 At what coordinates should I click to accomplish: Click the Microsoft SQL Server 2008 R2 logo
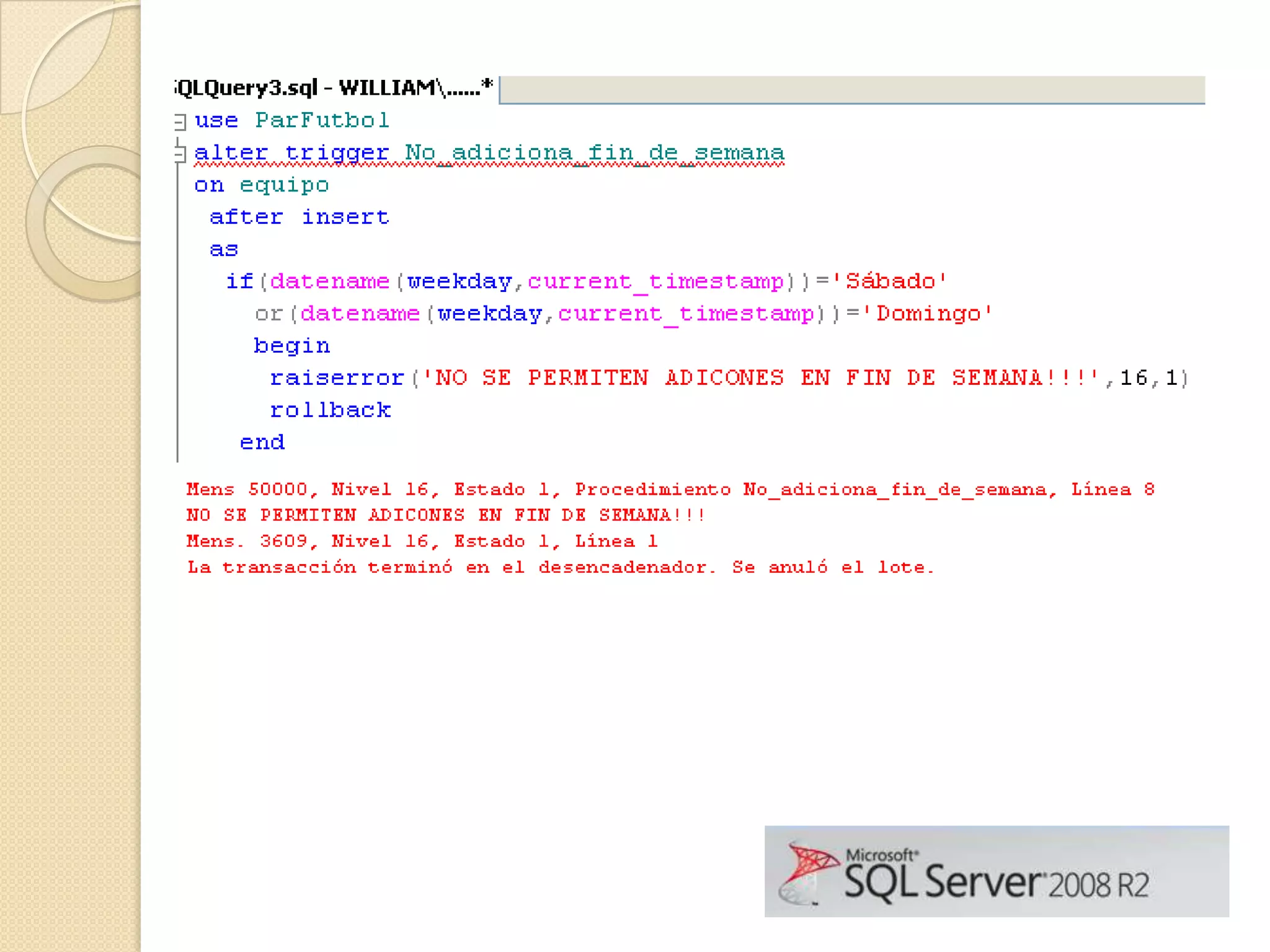tap(997, 871)
